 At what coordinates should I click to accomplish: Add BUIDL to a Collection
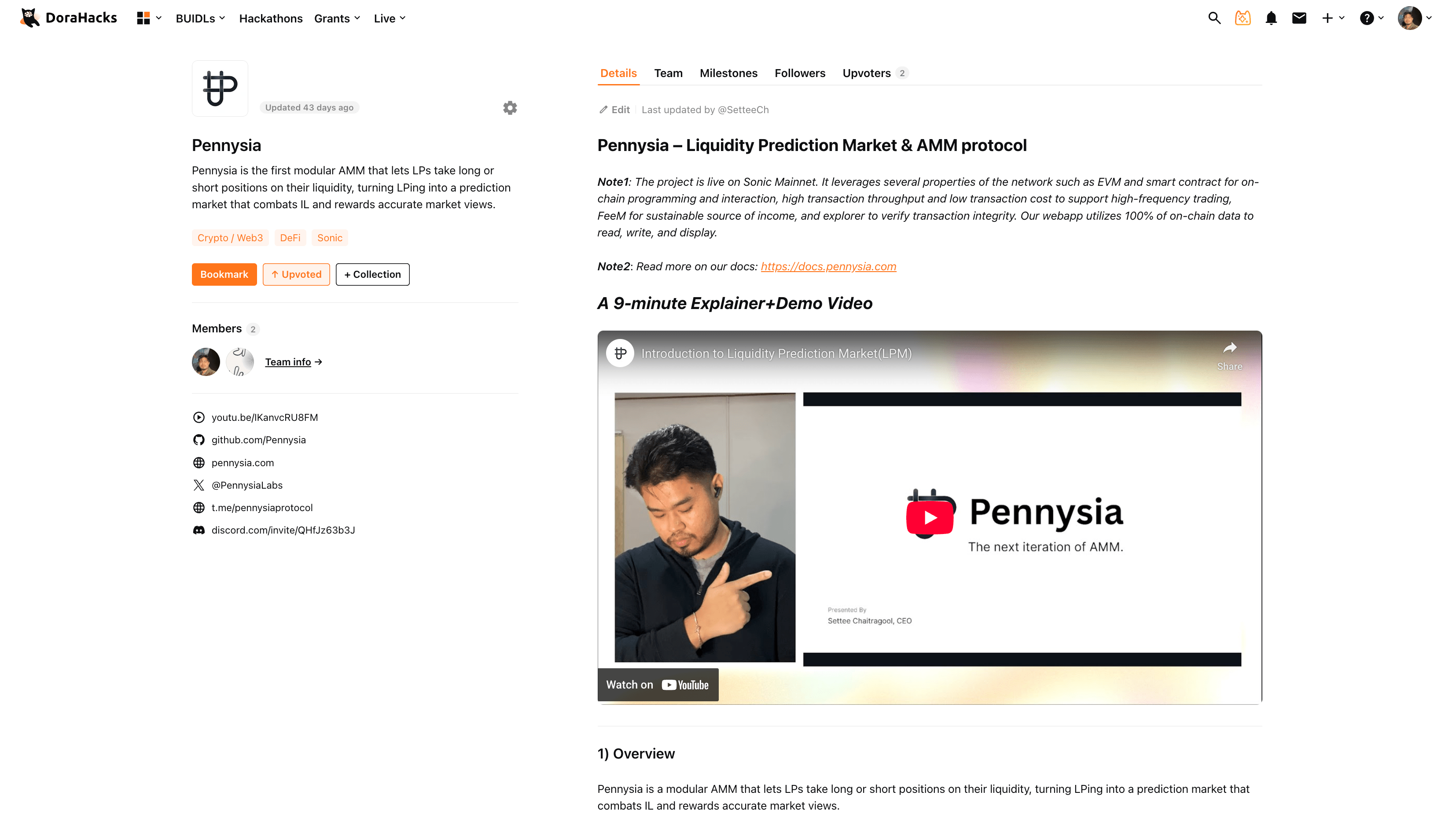[x=372, y=274]
